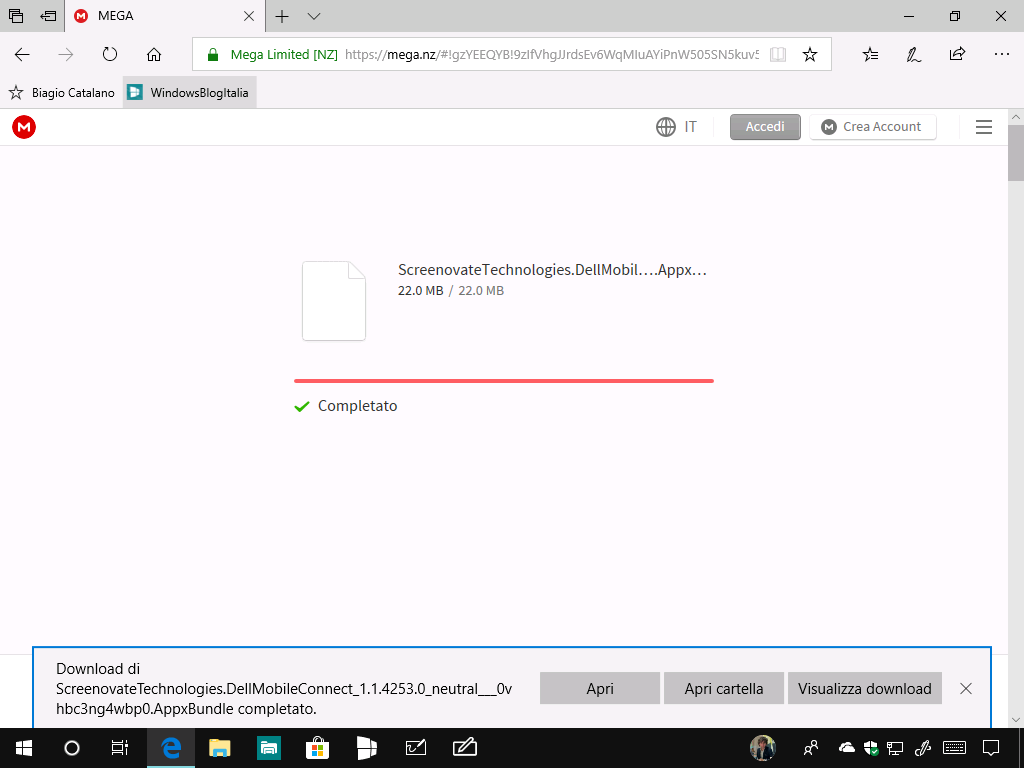Close the MEGA tab
Viewport: 1024px width, 768px height.
[249, 16]
